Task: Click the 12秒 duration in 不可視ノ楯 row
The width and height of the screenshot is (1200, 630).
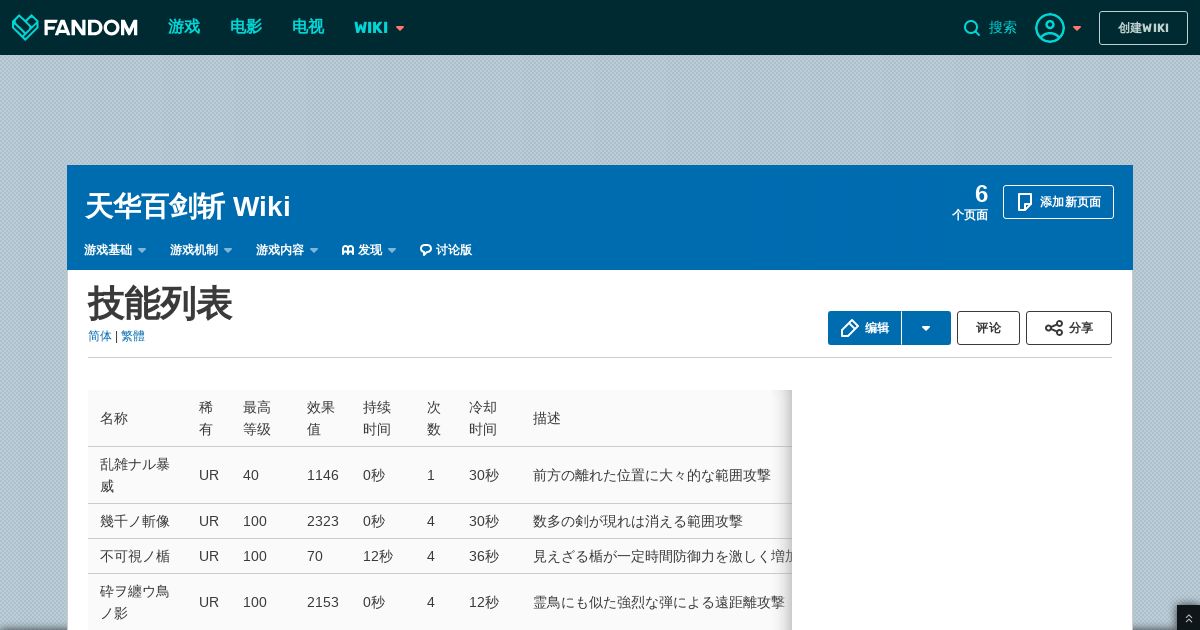Action: tap(378, 556)
